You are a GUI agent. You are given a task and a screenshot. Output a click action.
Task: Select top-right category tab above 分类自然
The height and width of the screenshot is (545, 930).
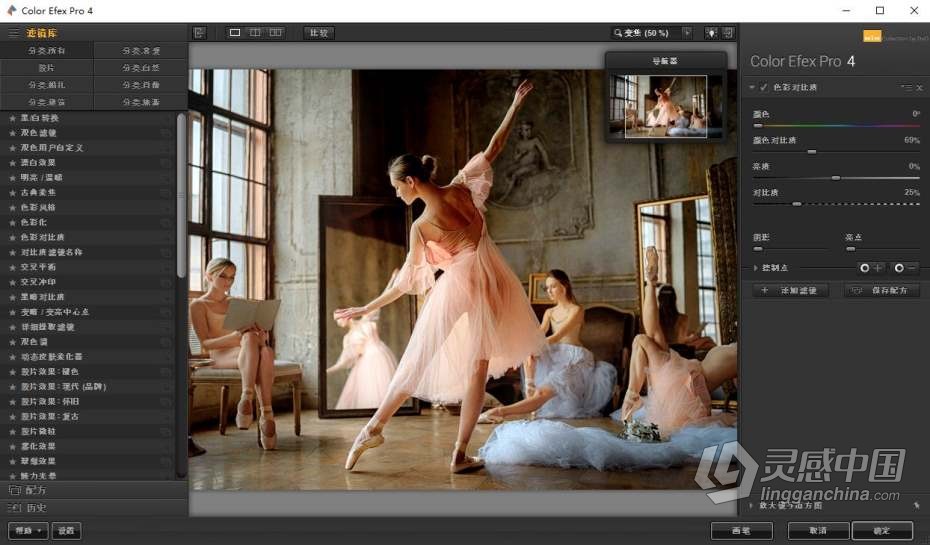point(141,51)
